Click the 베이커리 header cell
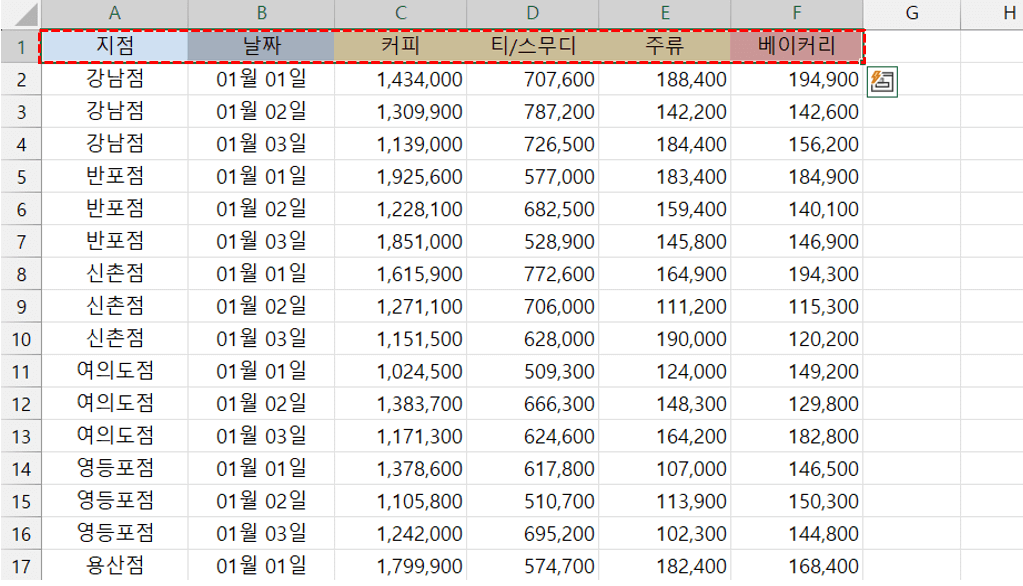This screenshot has height=586, width=1023. tap(796, 46)
